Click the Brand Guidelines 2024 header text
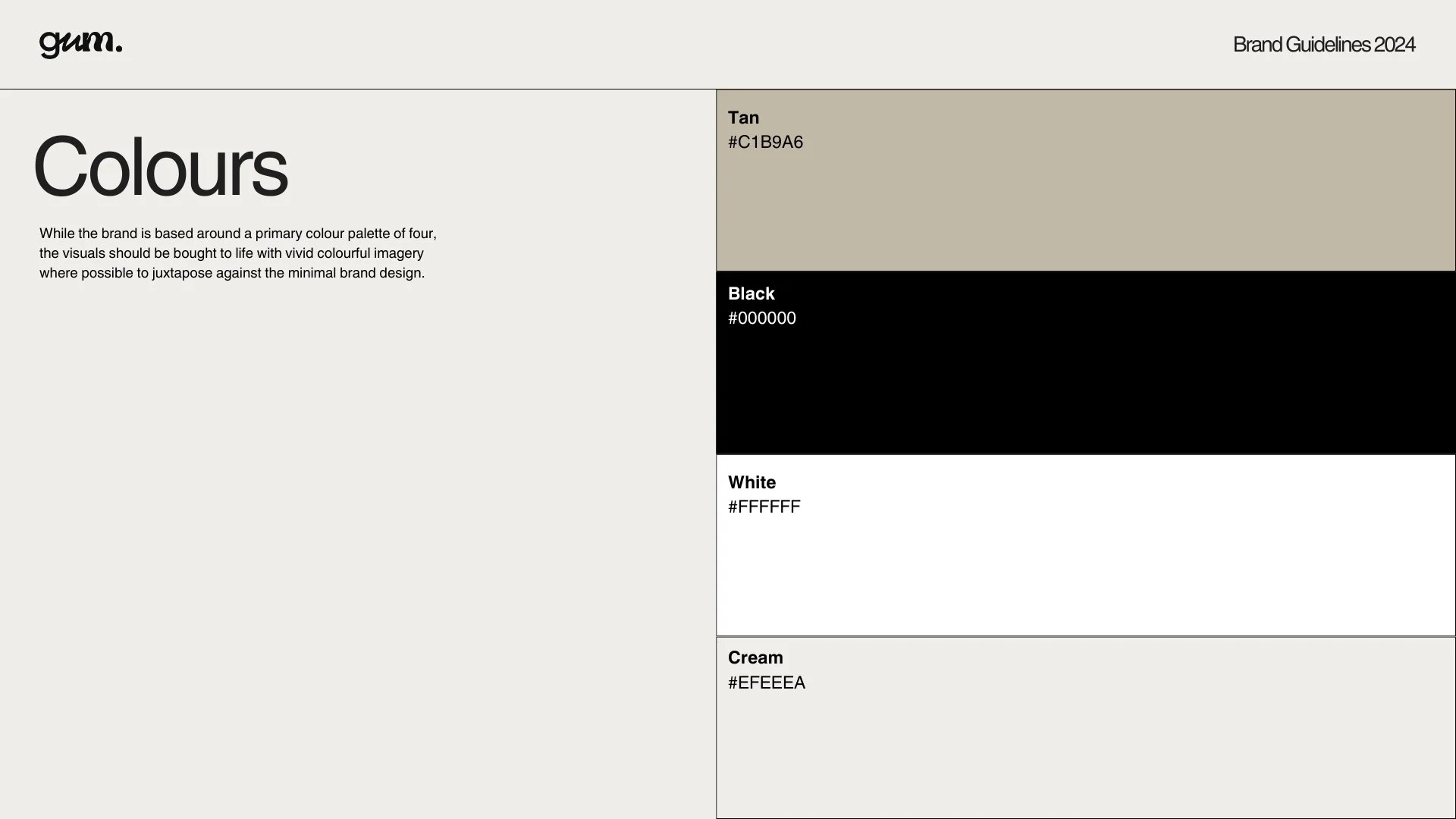The width and height of the screenshot is (1456, 819). coord(1323,45)
